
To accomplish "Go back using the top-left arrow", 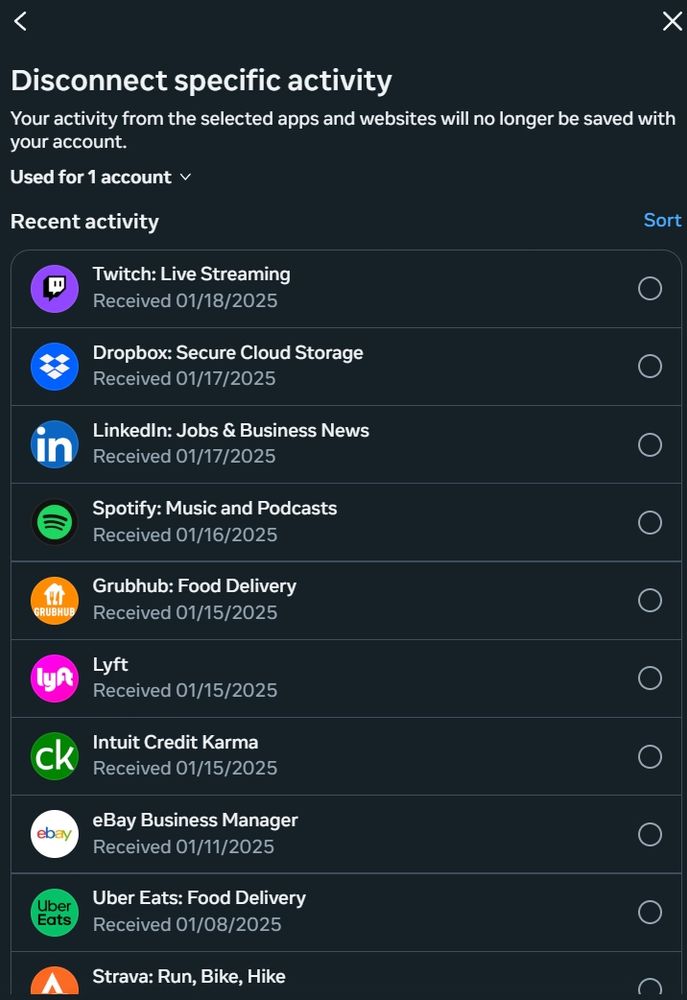I will tap(21, 21).
